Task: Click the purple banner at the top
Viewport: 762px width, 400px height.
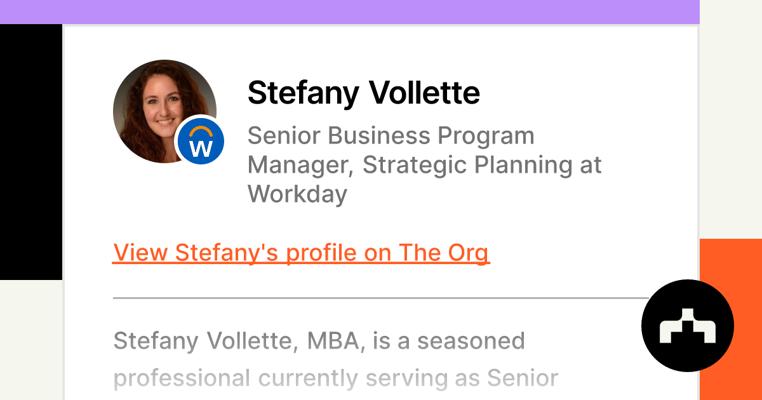Action: pyautogui.click(x=349, y=11)
